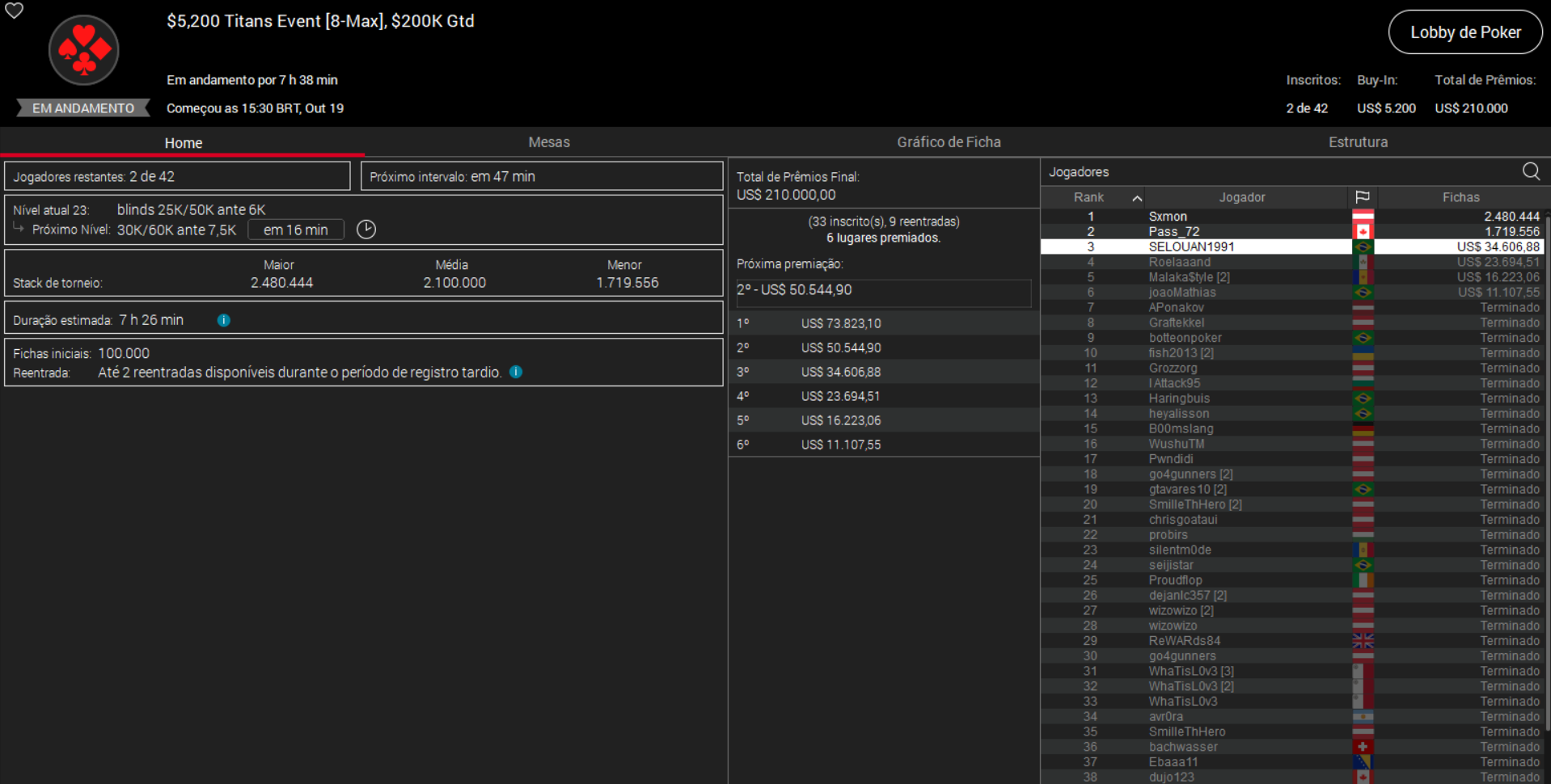The height and width of the screenshot is (784, 1551).
Task: Click the red poker suits tournament logo
Action: click(84, 50)
